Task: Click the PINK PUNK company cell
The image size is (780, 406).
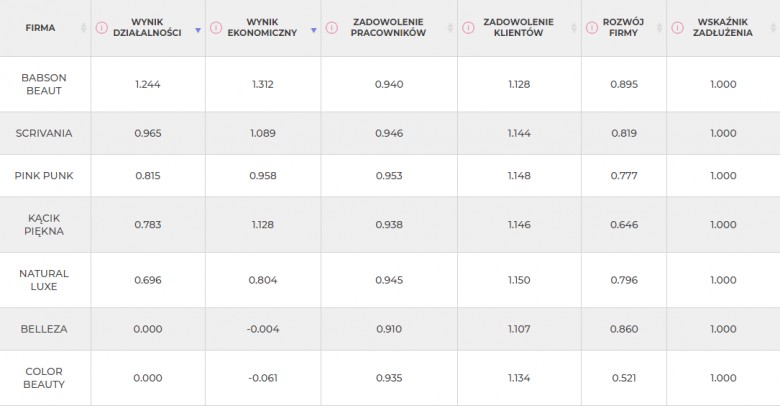Action: [x=45, y=176]
